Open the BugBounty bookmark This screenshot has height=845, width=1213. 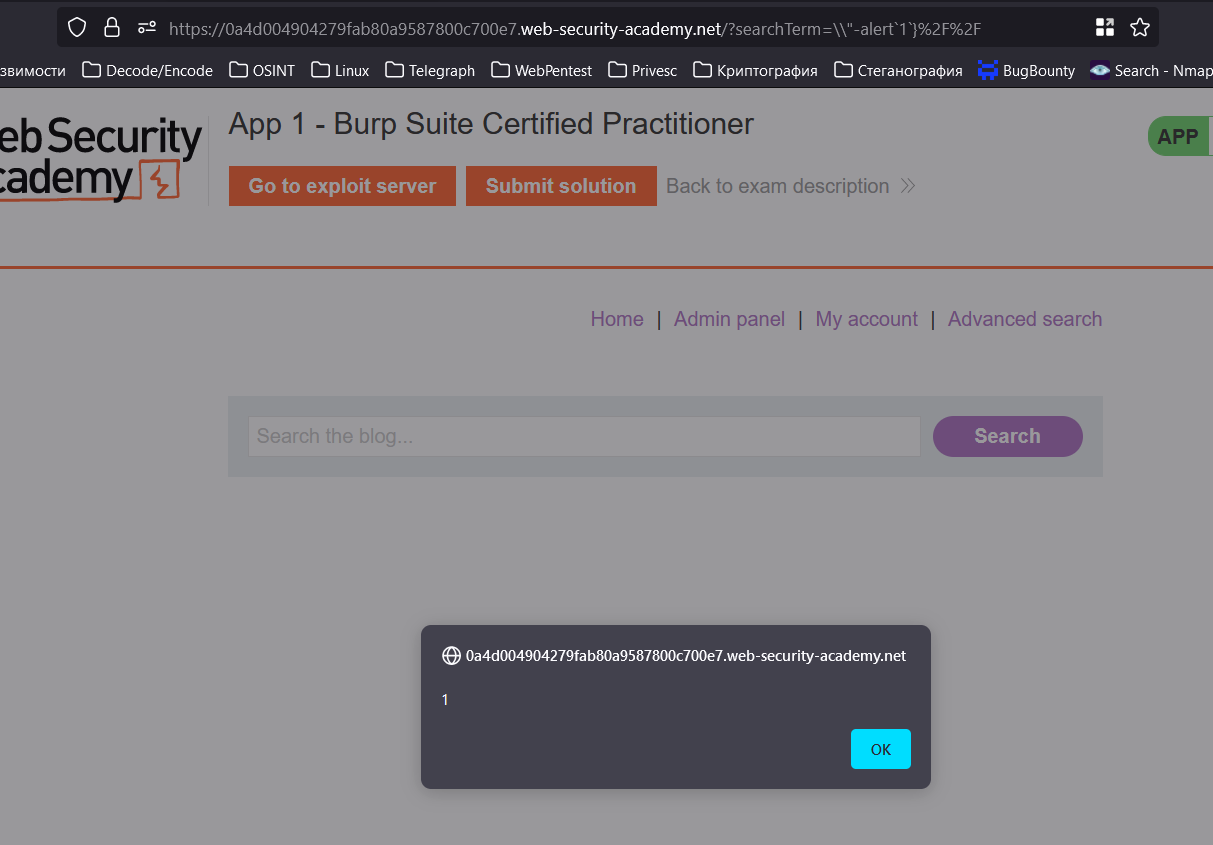[x=1027, y=70]
